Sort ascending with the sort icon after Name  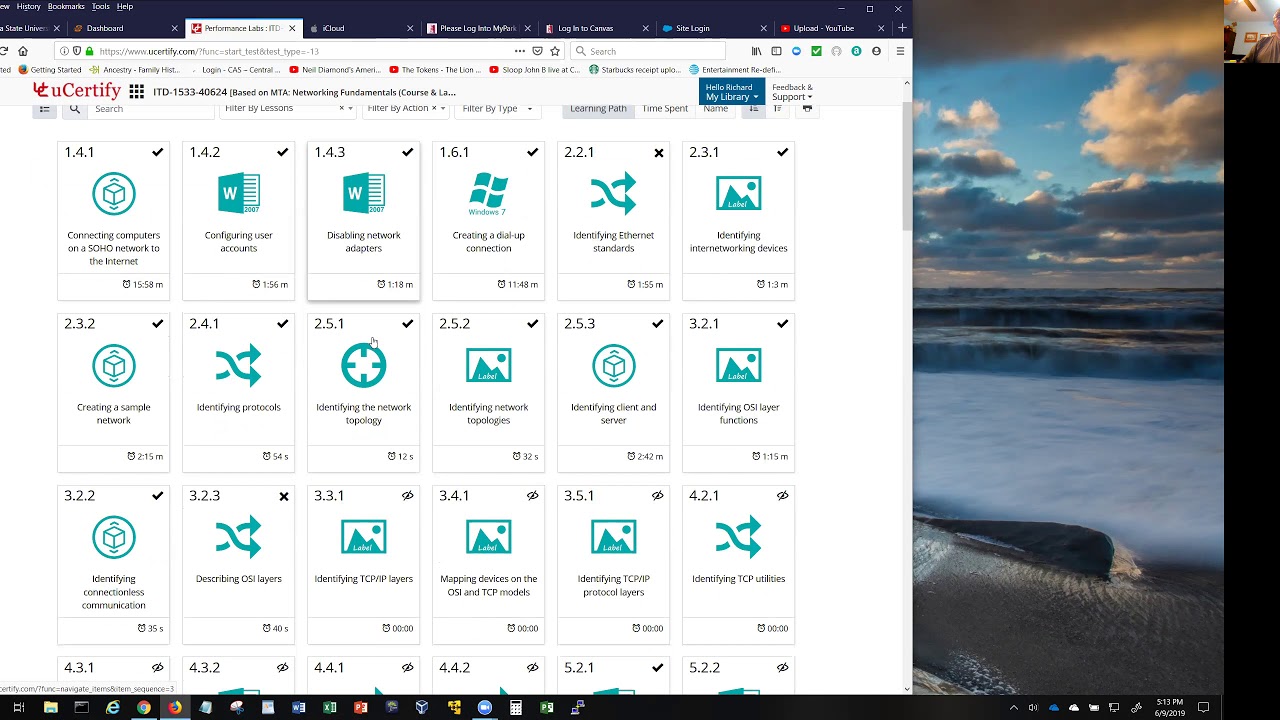click(x=755, y=108)
